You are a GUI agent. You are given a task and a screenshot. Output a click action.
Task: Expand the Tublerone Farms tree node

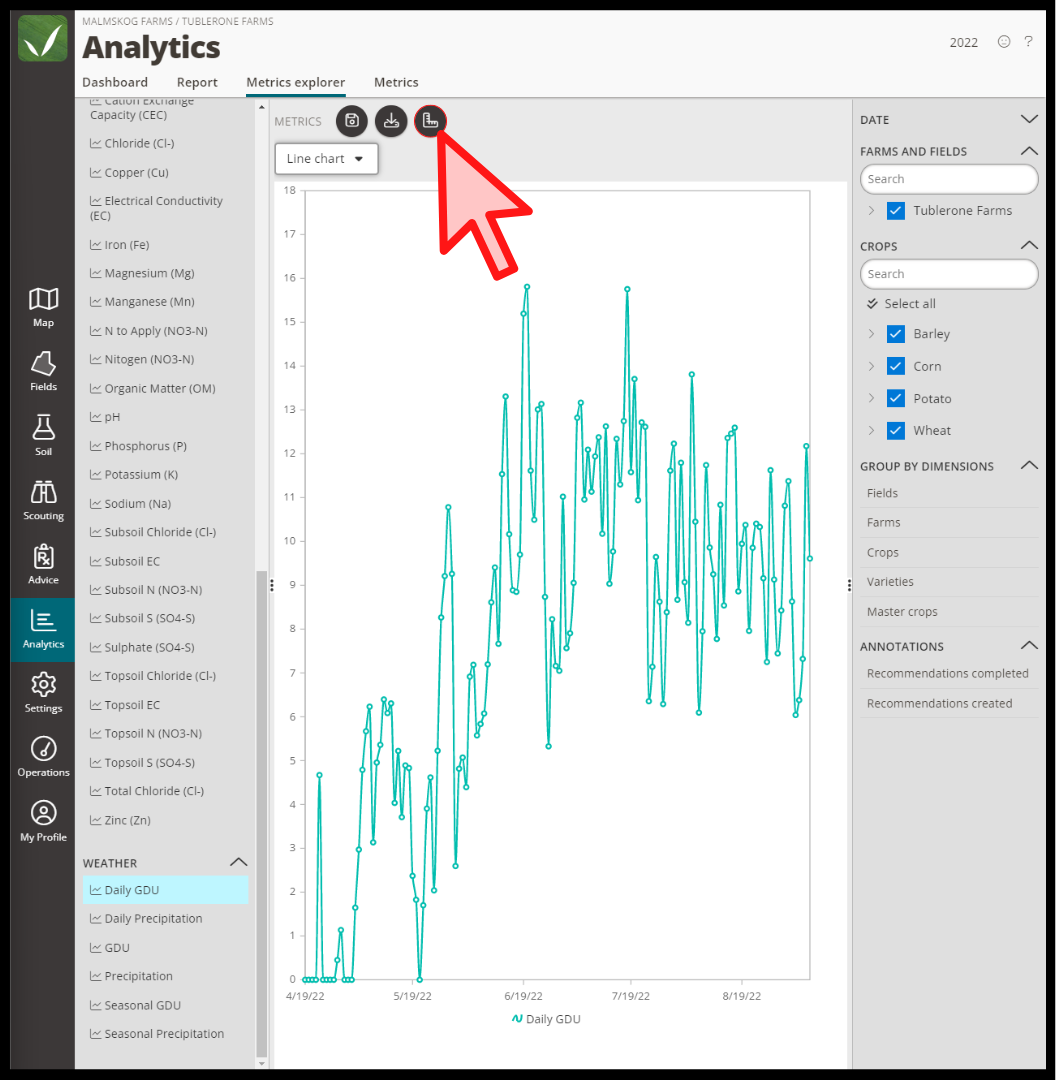pos(871,211)
